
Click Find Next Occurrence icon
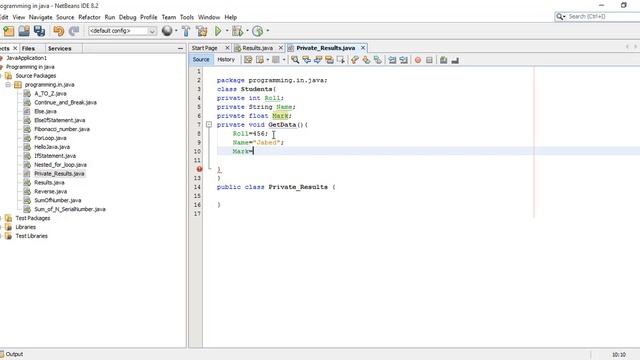coord(318,60)
